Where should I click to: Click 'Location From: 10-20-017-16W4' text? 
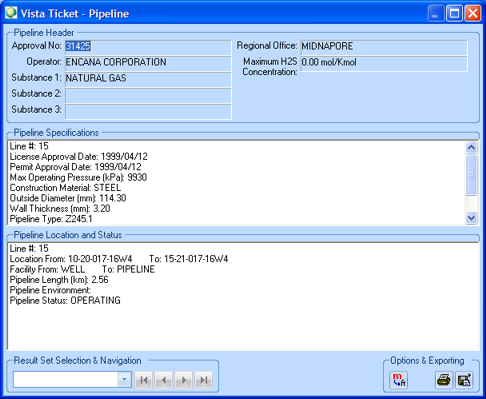coord(71,259)
